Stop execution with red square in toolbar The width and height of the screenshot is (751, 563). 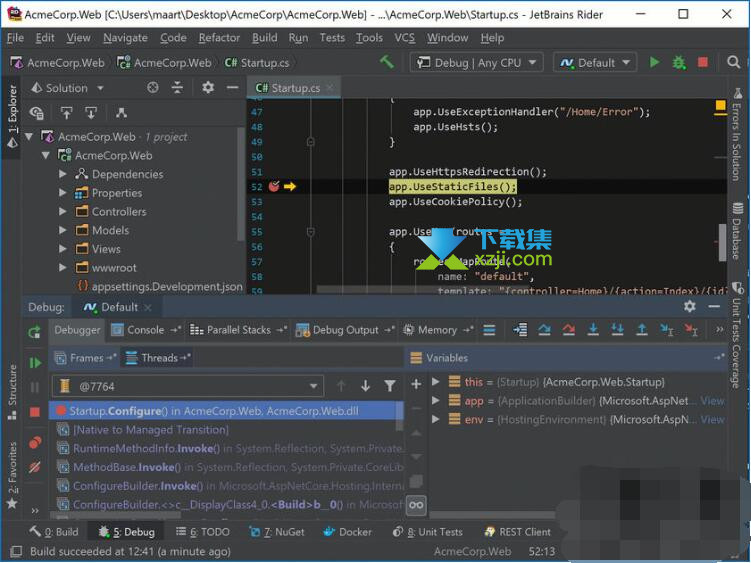pos(703,62)
